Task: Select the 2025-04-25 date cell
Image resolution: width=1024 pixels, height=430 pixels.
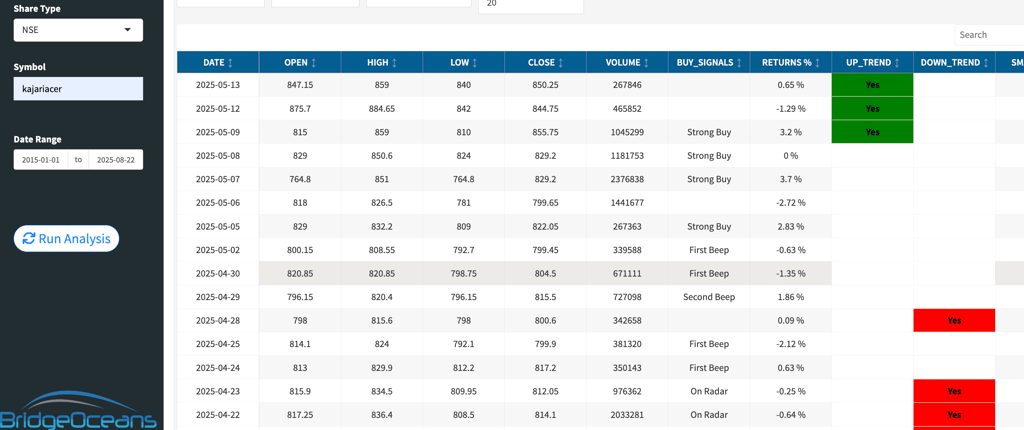Action: [x=218, y=344]
